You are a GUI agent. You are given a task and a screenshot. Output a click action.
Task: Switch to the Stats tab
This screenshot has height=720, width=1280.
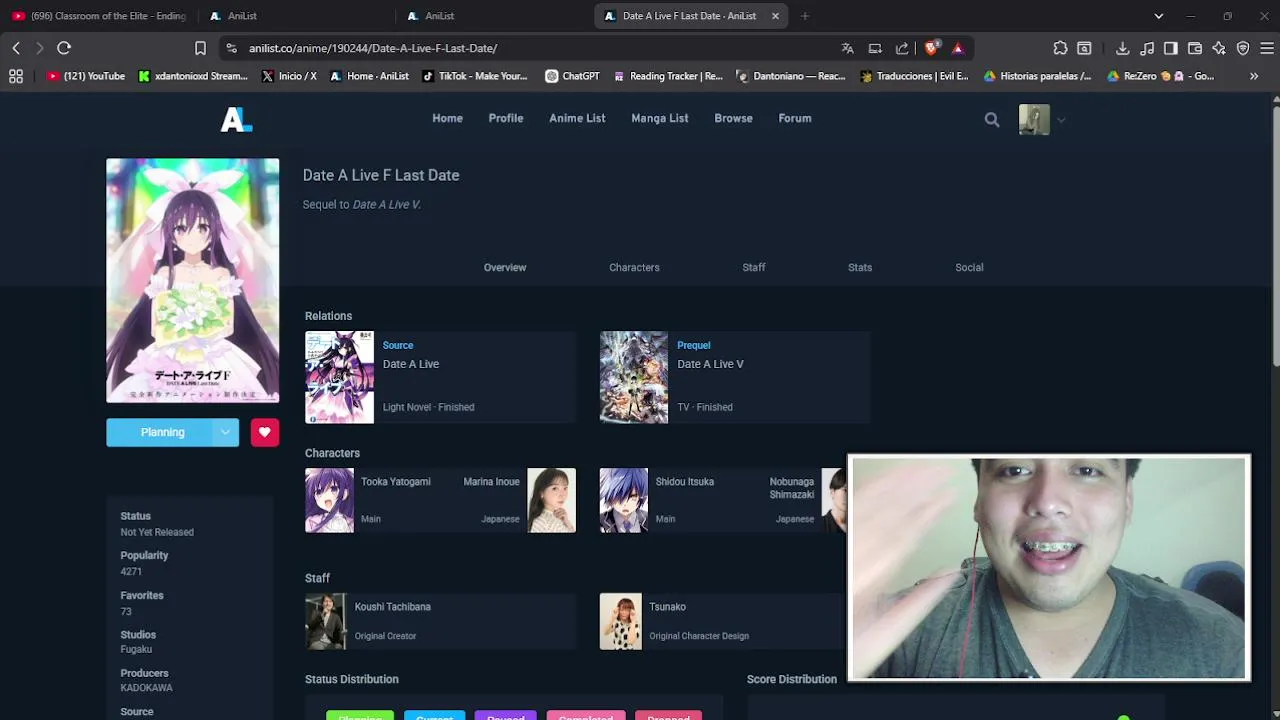(860, 267)
